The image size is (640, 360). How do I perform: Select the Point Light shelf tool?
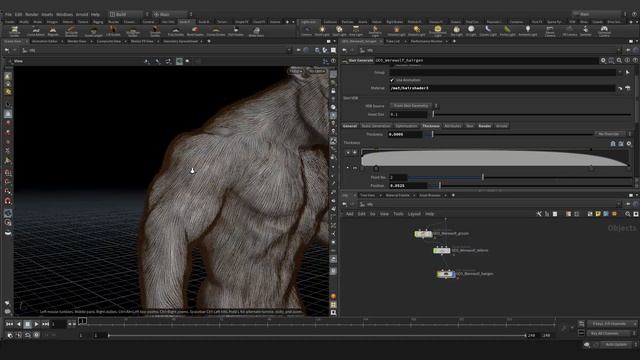point(322,30)
